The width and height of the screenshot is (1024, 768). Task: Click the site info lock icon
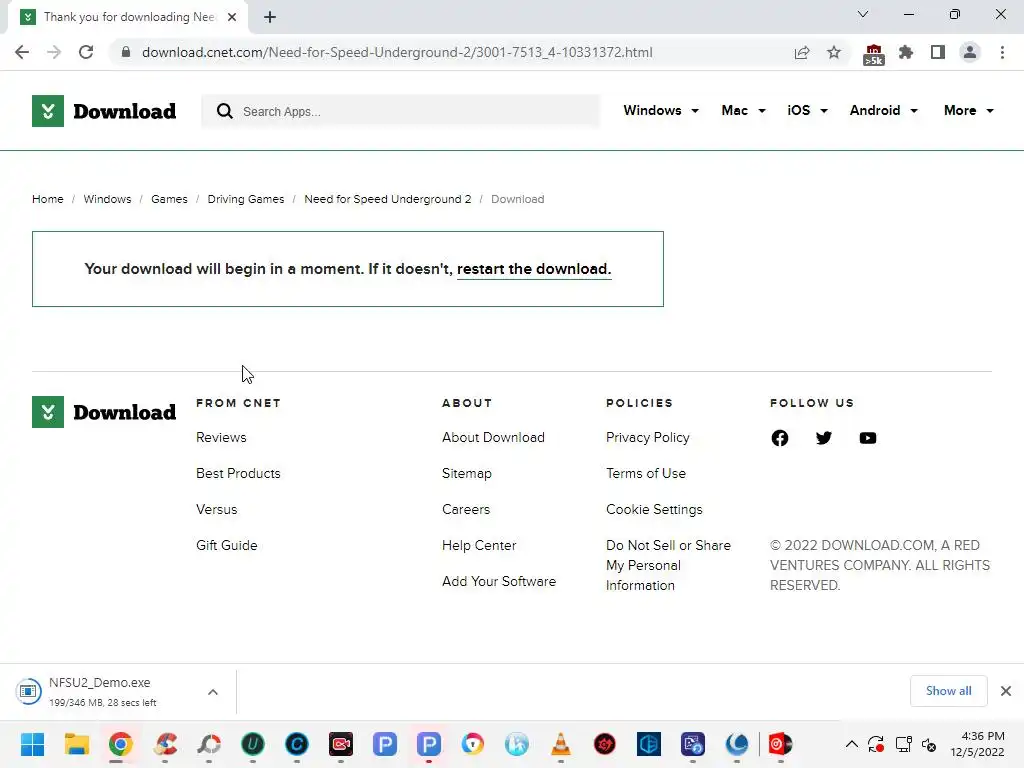[125, 52]
